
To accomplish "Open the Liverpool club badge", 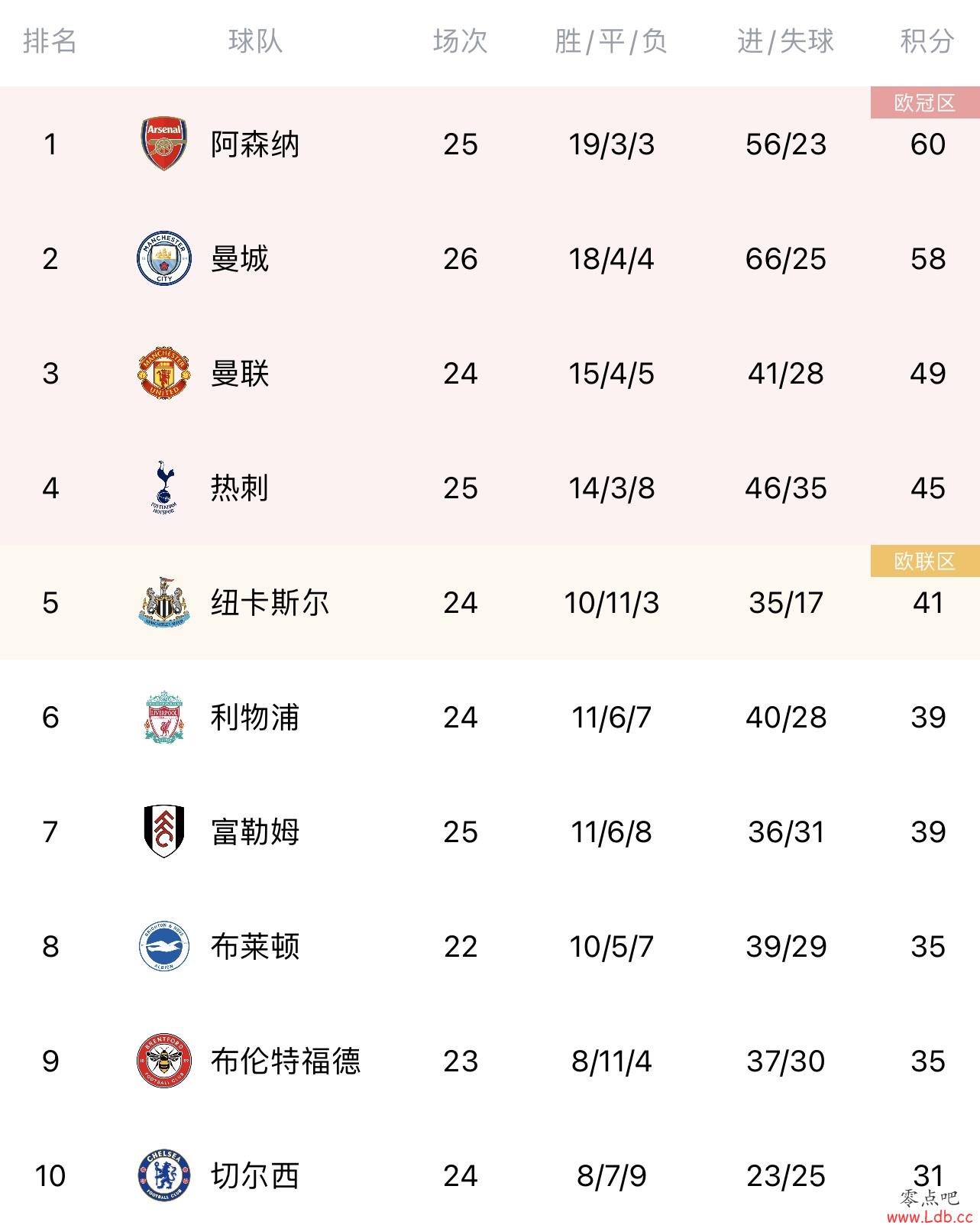I will tap(164, 717).
